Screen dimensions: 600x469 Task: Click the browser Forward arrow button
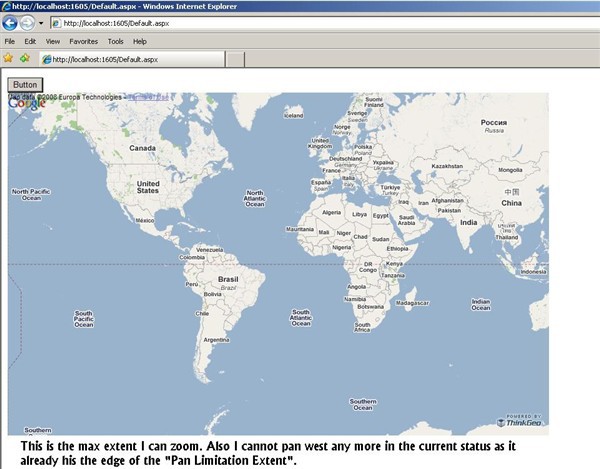tap(27, 23)
